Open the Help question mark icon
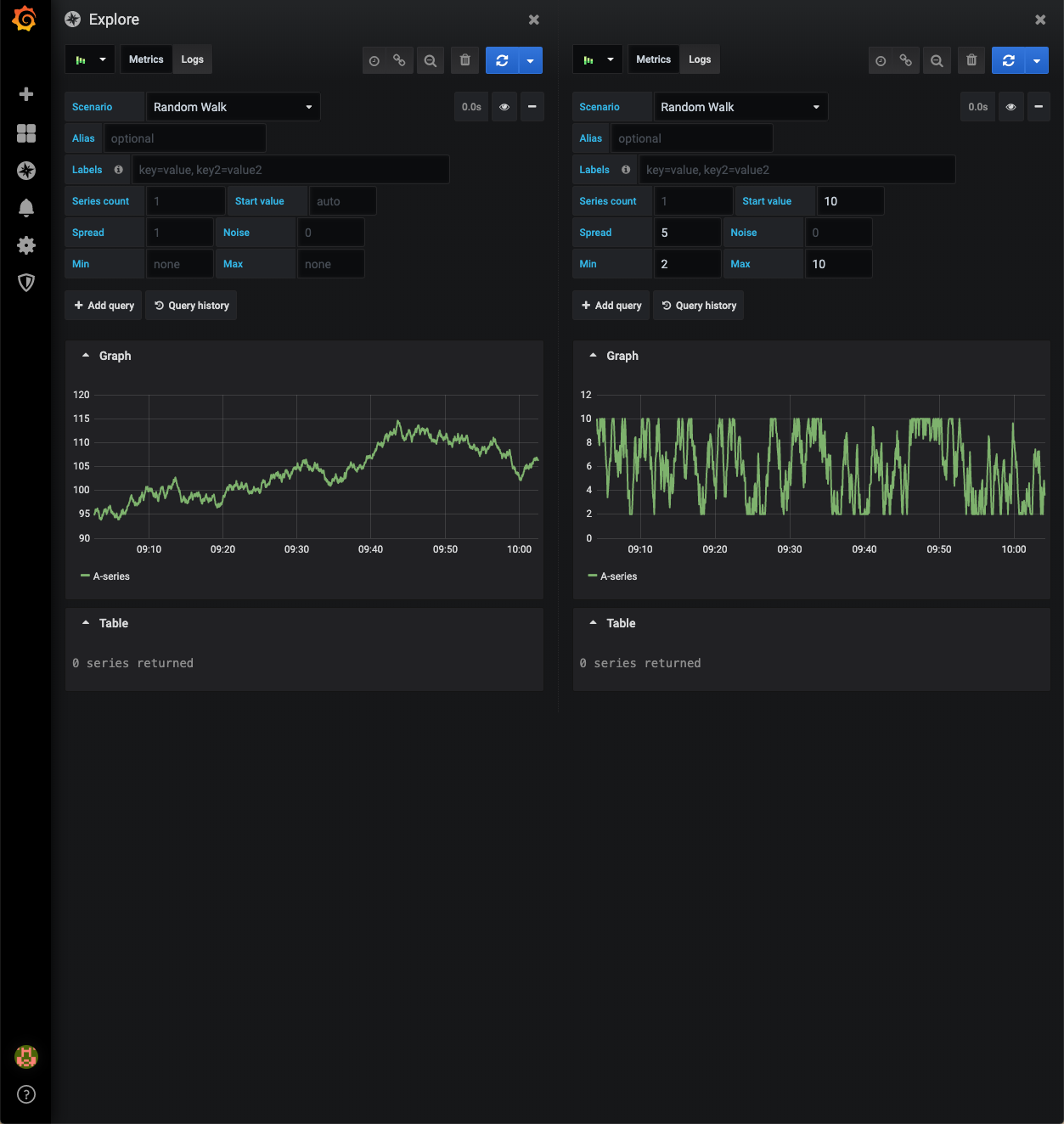1064x1124 pixels. pyautogui.click(x=26, y=1094)
